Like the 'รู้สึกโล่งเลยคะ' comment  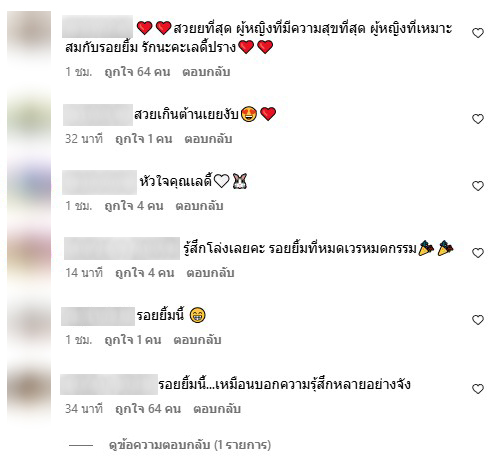pyautogui.click(x=478, y=253)
